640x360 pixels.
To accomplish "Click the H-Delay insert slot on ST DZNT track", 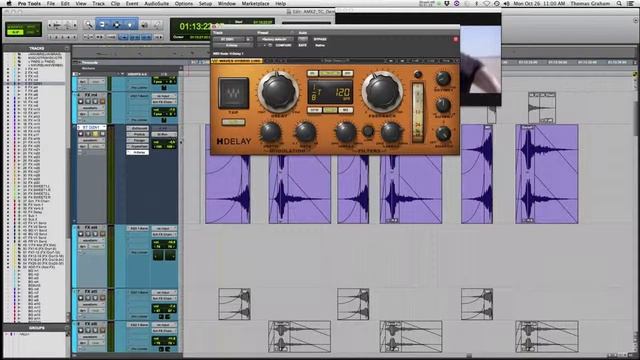I will (139, 152).
